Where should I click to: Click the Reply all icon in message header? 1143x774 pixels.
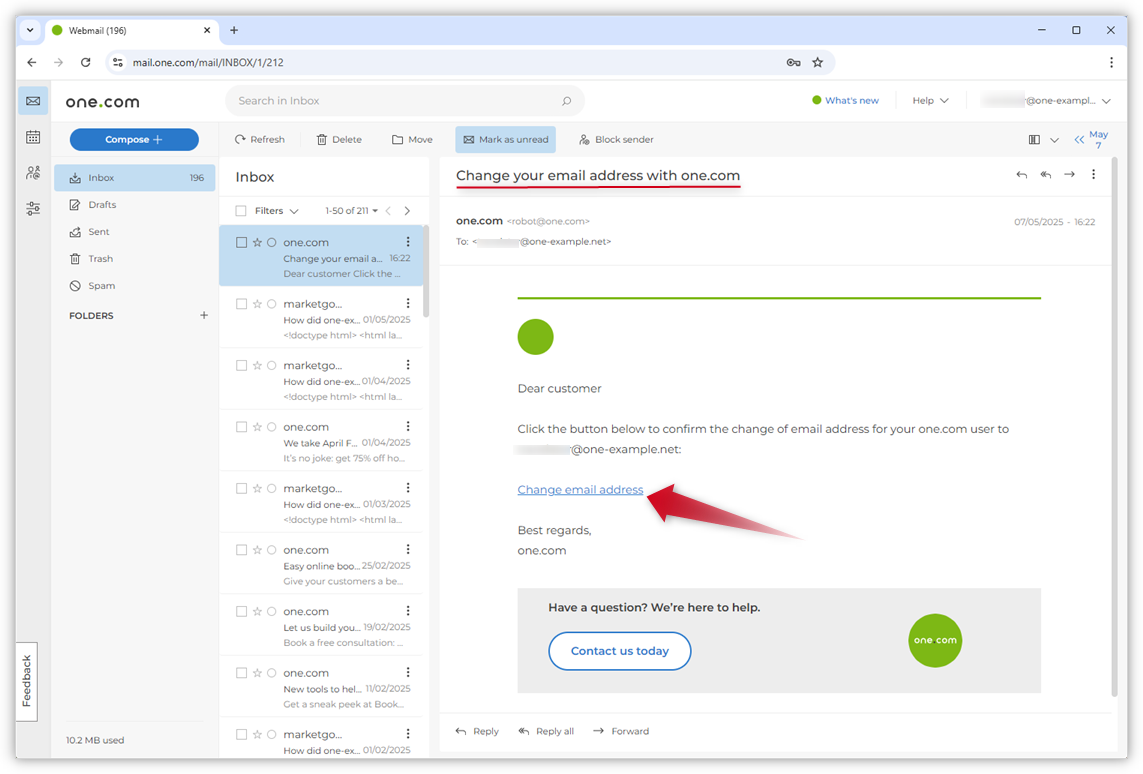point(1045,175)
